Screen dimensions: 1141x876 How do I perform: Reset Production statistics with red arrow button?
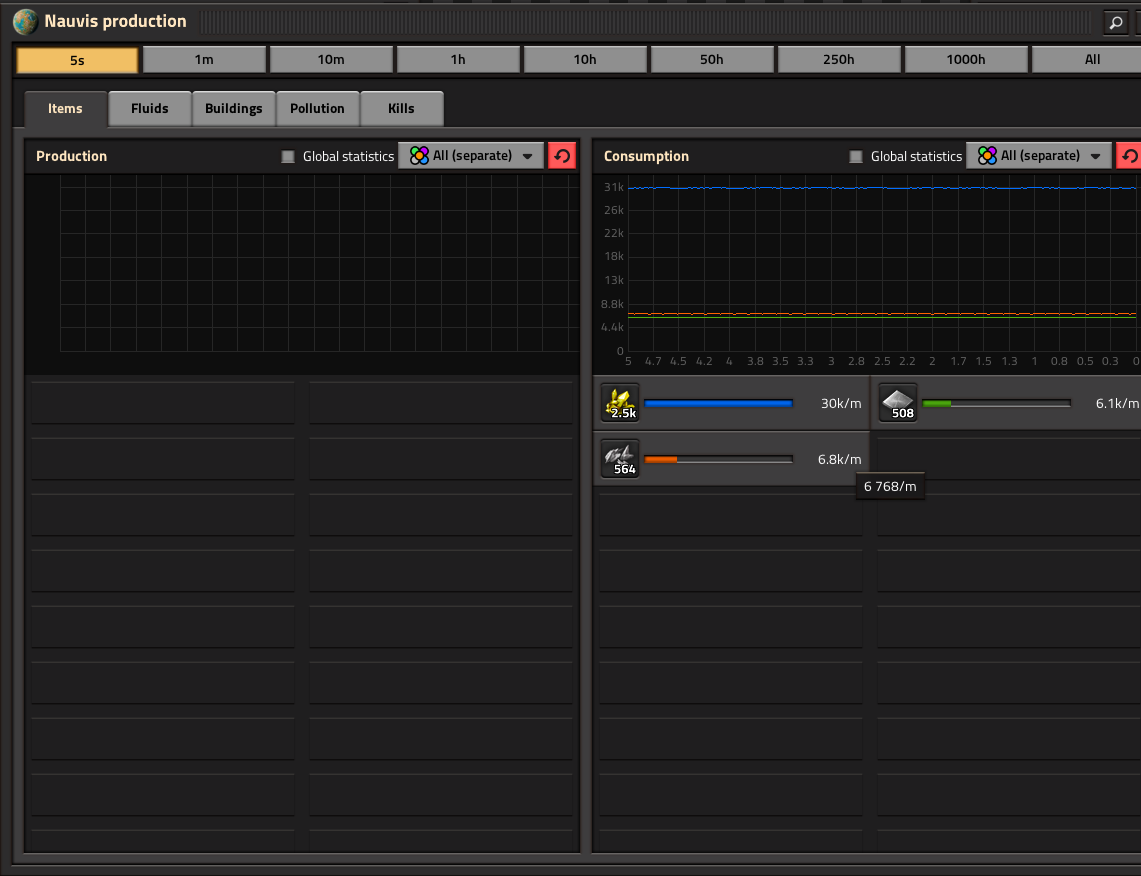click(562, 156)
